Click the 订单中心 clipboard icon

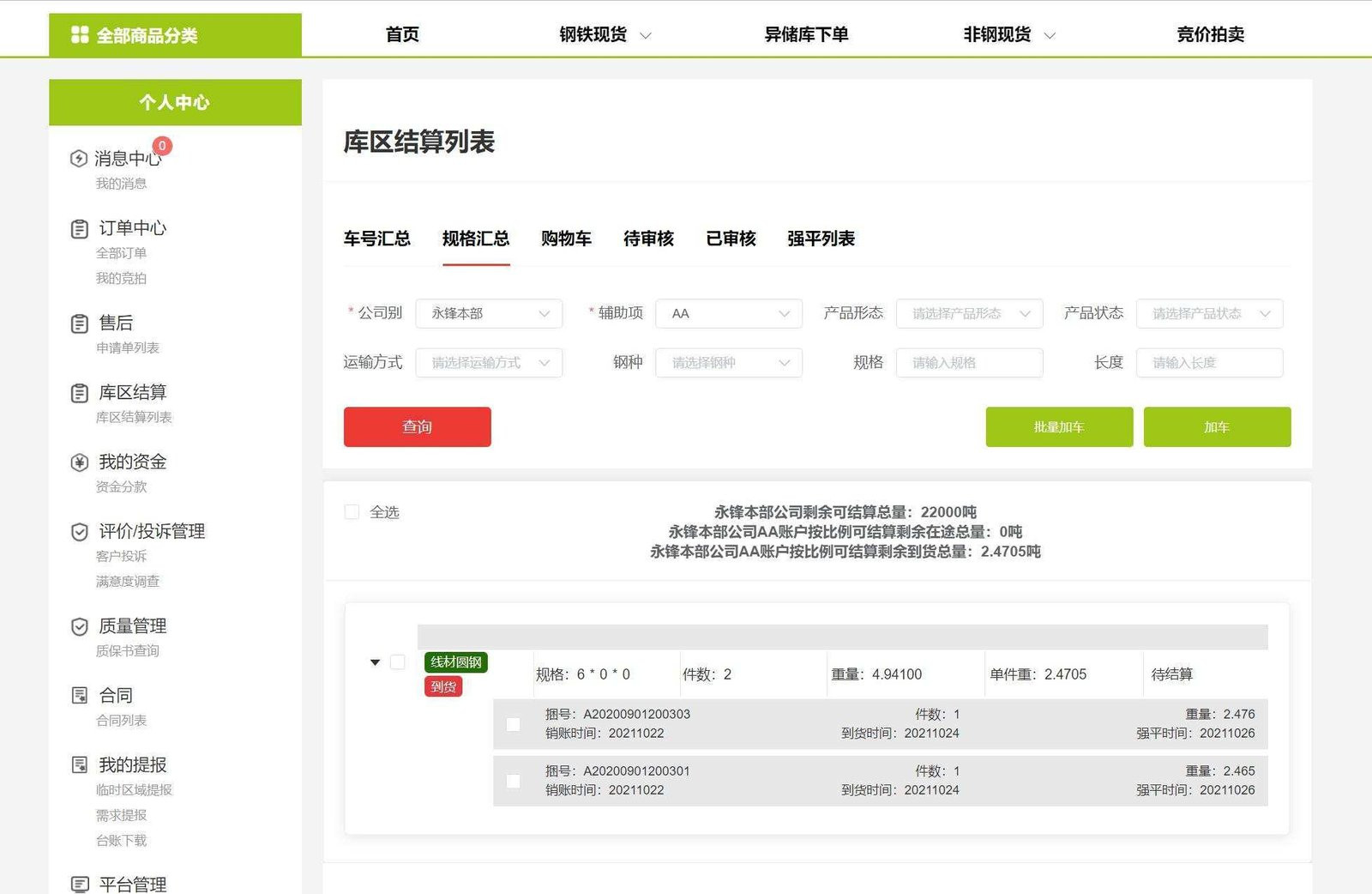[80, 229]
